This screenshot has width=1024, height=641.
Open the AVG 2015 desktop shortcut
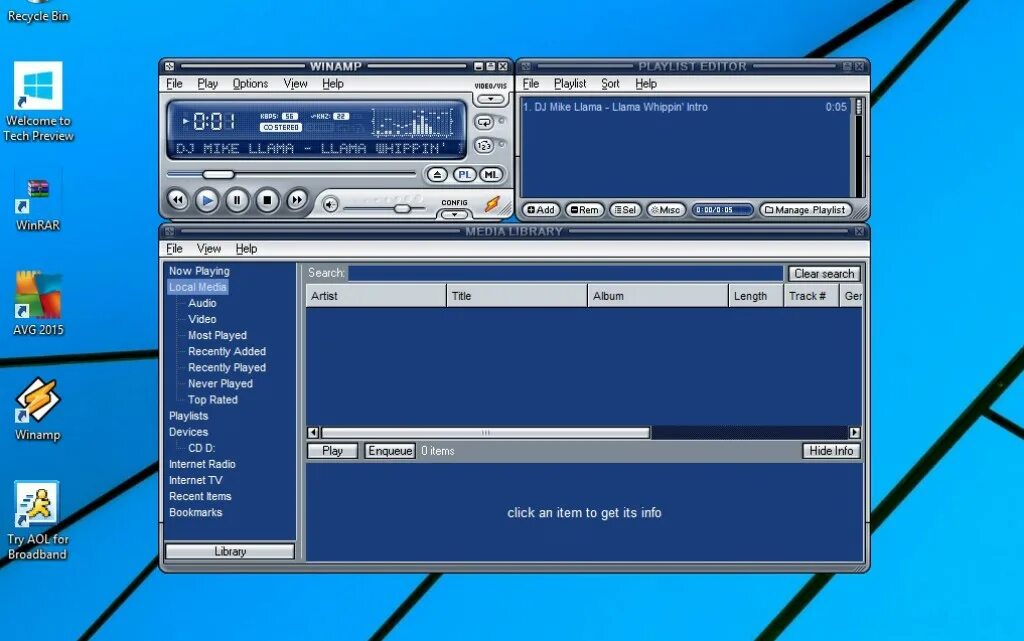(x=38, y=304)
